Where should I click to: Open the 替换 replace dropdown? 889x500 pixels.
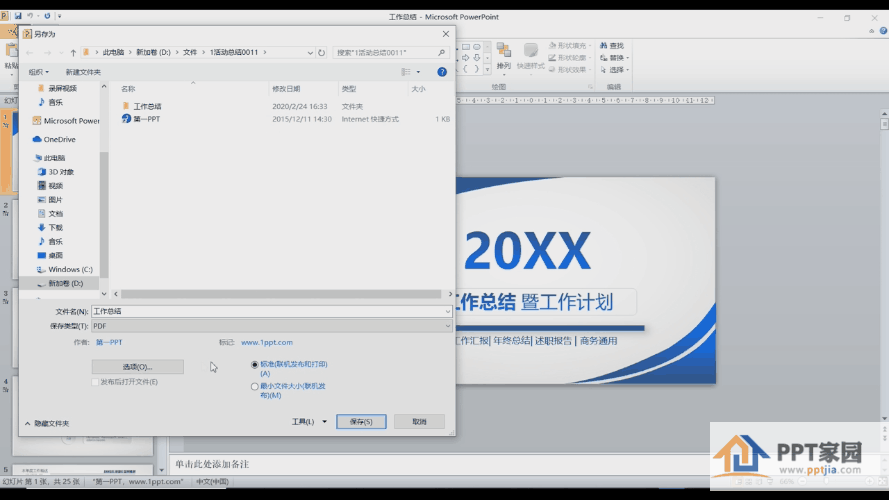pos(615,58)
